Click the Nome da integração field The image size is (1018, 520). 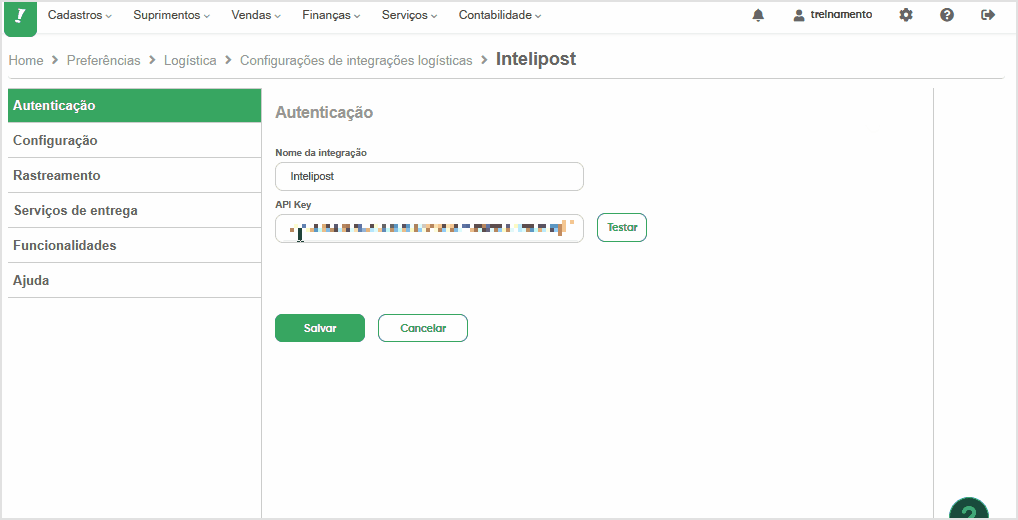pos(429,177)
